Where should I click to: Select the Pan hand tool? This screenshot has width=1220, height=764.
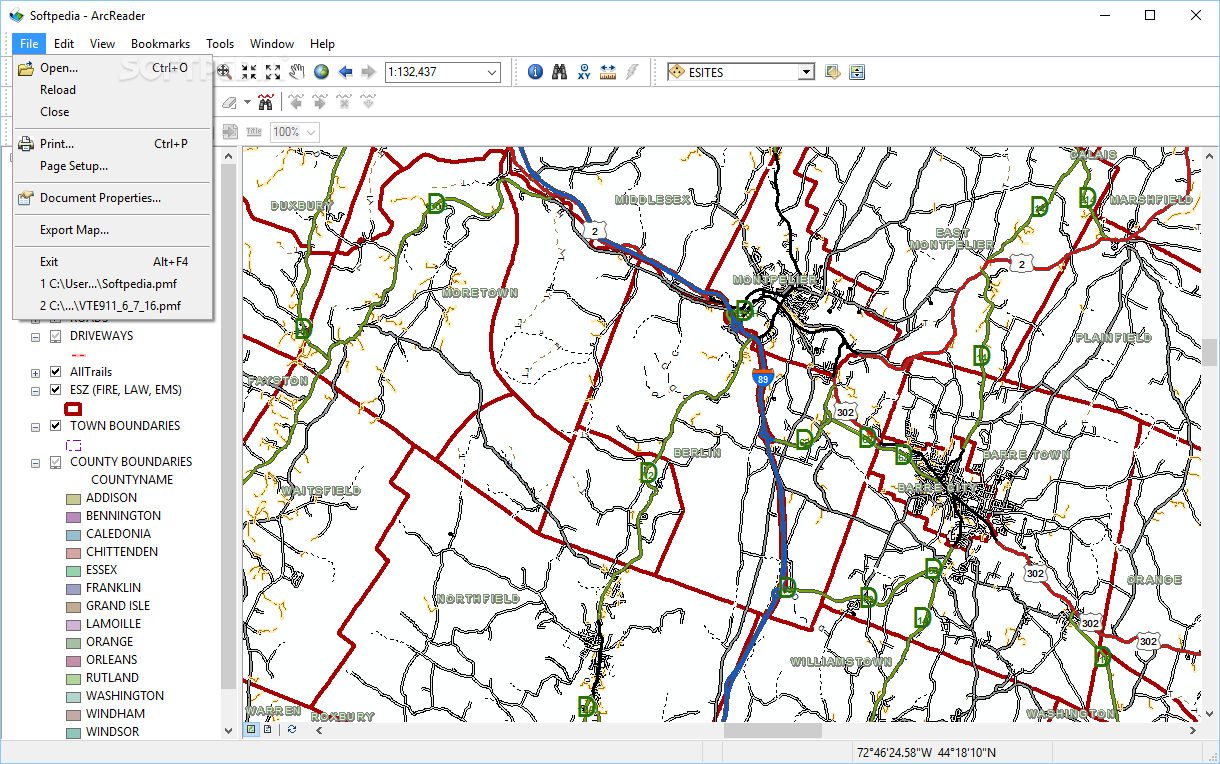(297, 72)
